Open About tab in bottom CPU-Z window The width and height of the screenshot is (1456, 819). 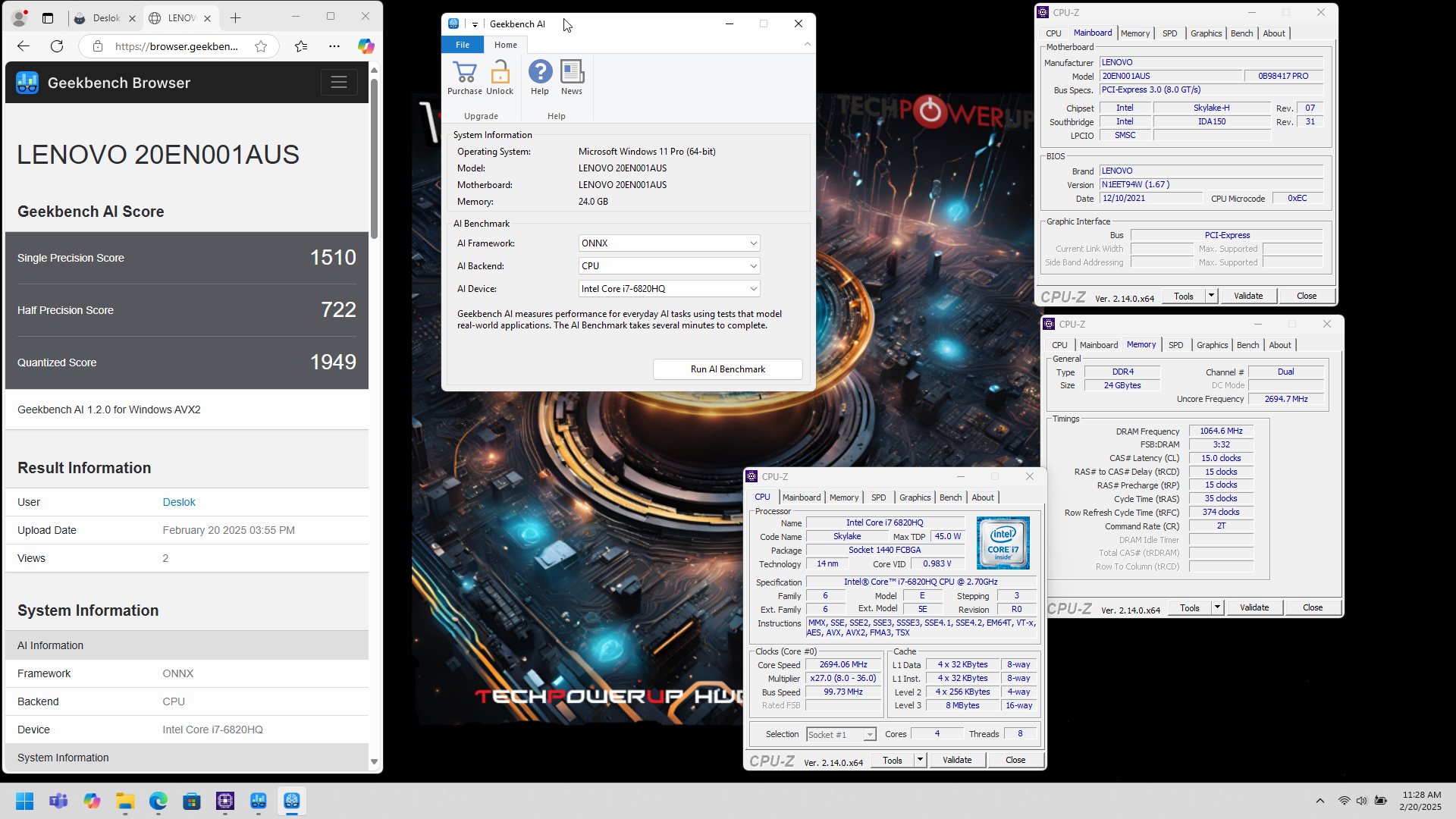pos(983,497)
